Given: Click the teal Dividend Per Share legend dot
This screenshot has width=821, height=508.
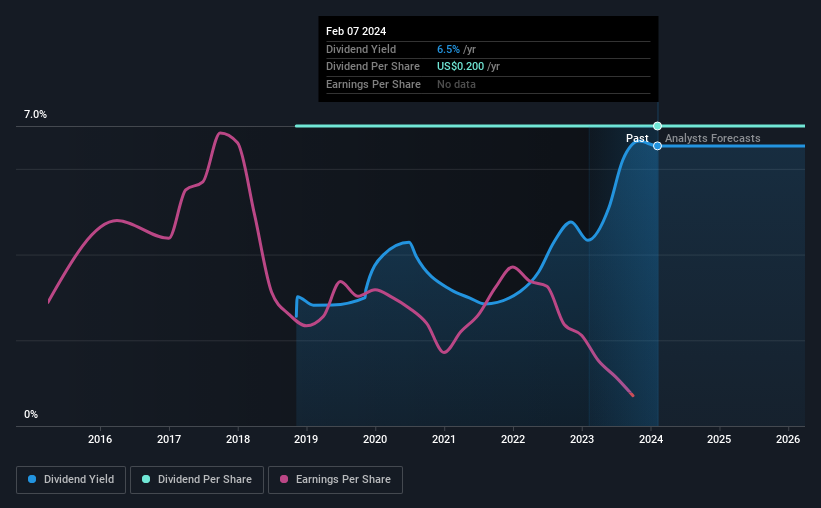Looking at the screenshot, I should coord(146,479).
